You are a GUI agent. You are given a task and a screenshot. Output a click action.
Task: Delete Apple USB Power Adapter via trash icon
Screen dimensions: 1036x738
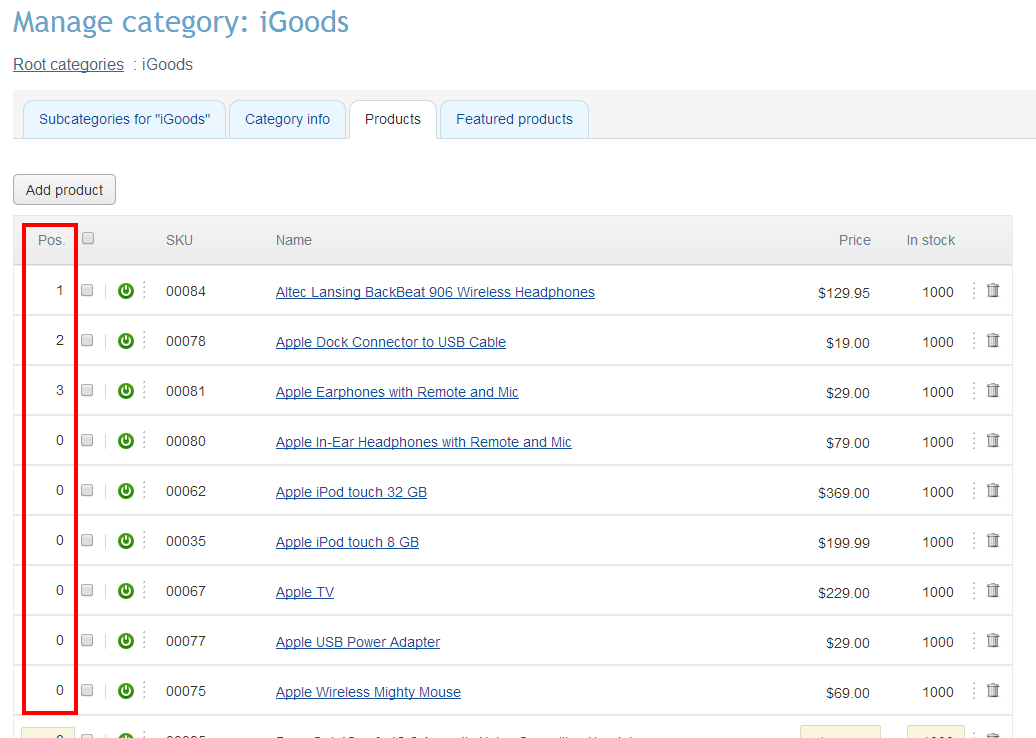pos(993,641)
